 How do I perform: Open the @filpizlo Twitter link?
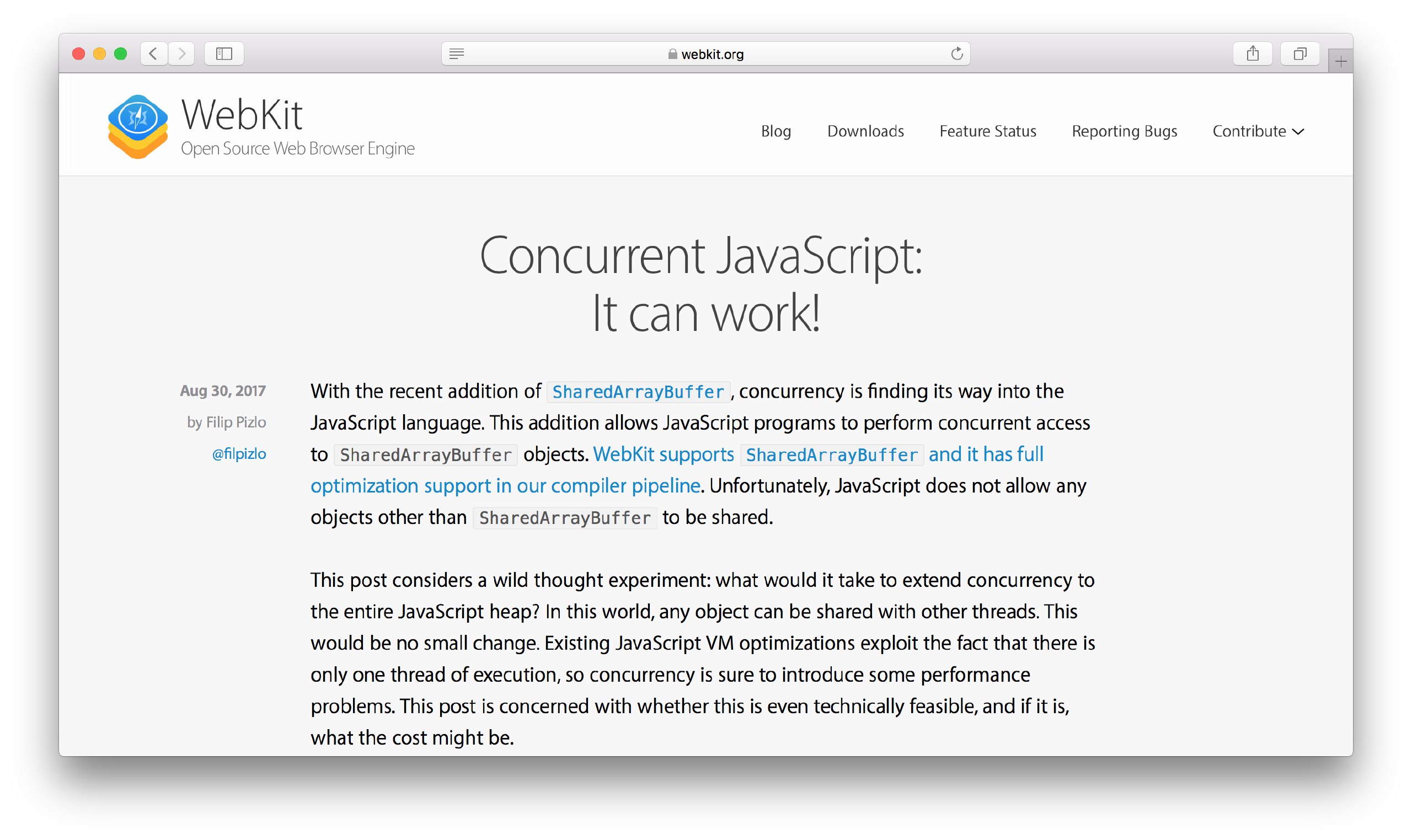click(239, 454)
